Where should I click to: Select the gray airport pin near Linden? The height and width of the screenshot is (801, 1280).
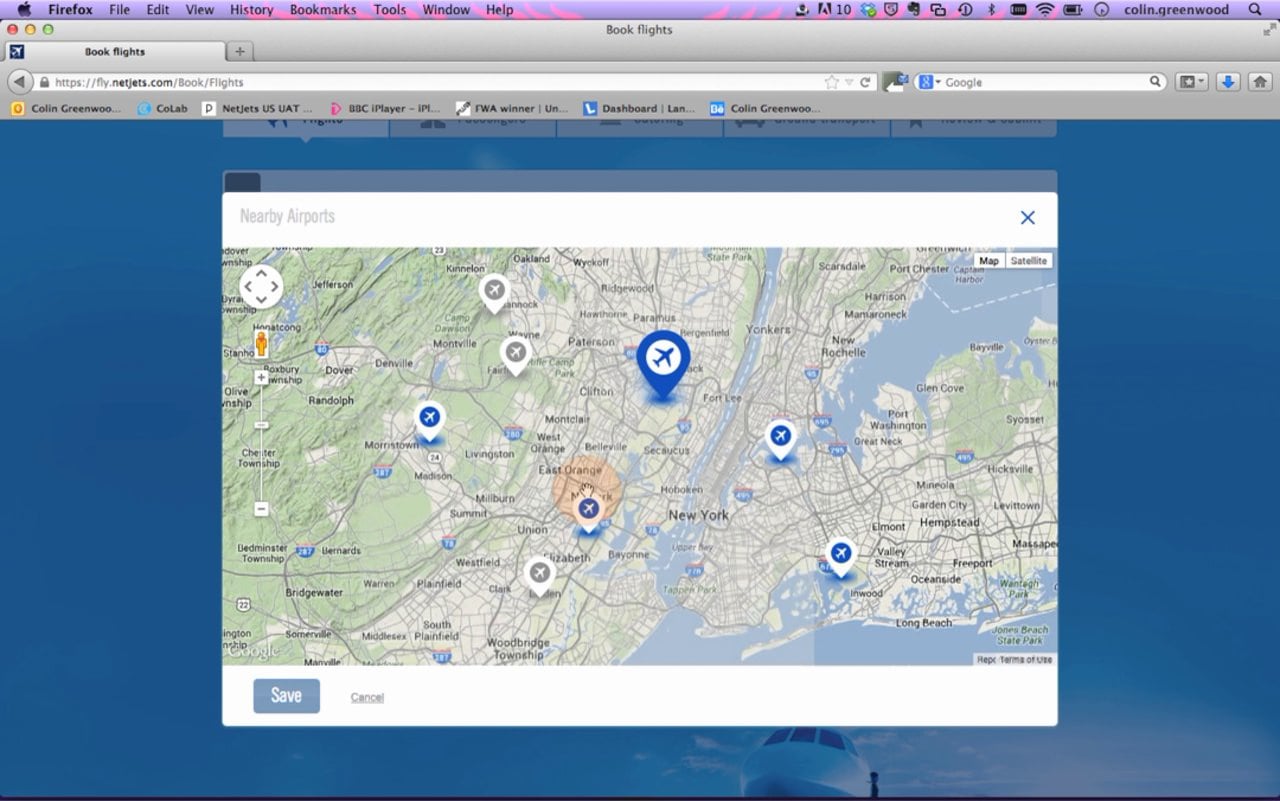point(540,576)
